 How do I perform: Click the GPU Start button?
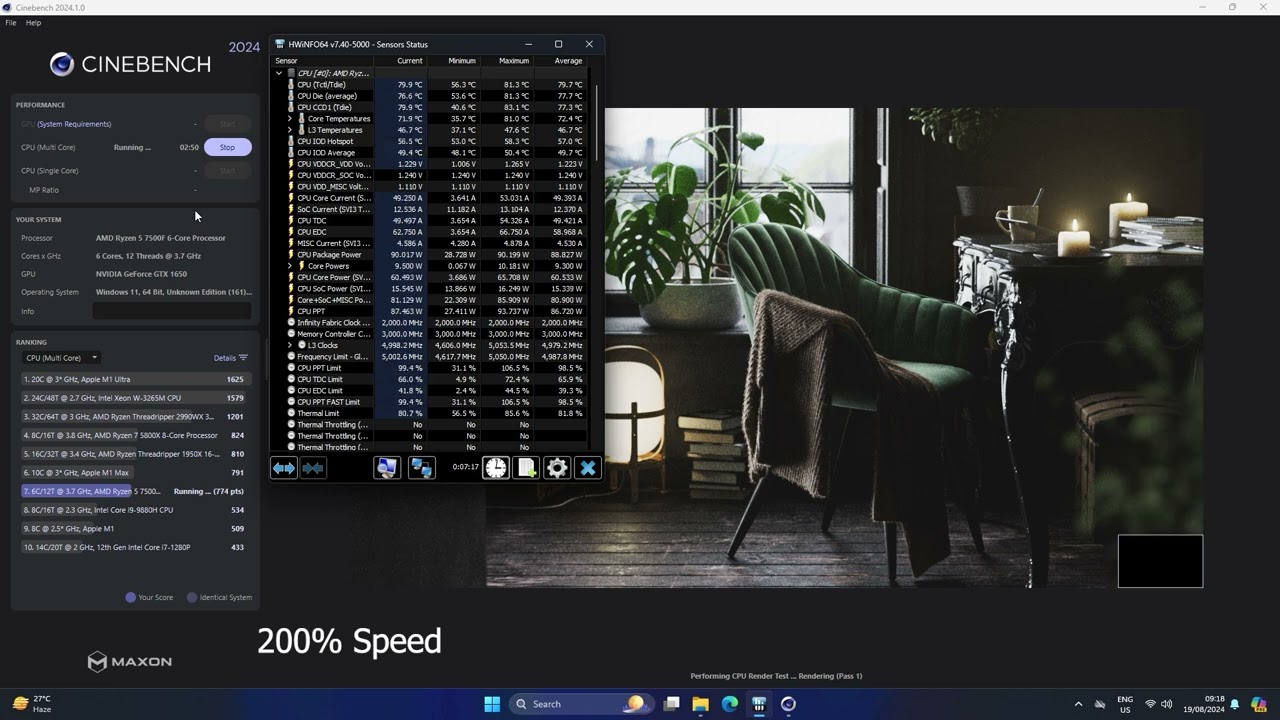click(x=227, y=124)
